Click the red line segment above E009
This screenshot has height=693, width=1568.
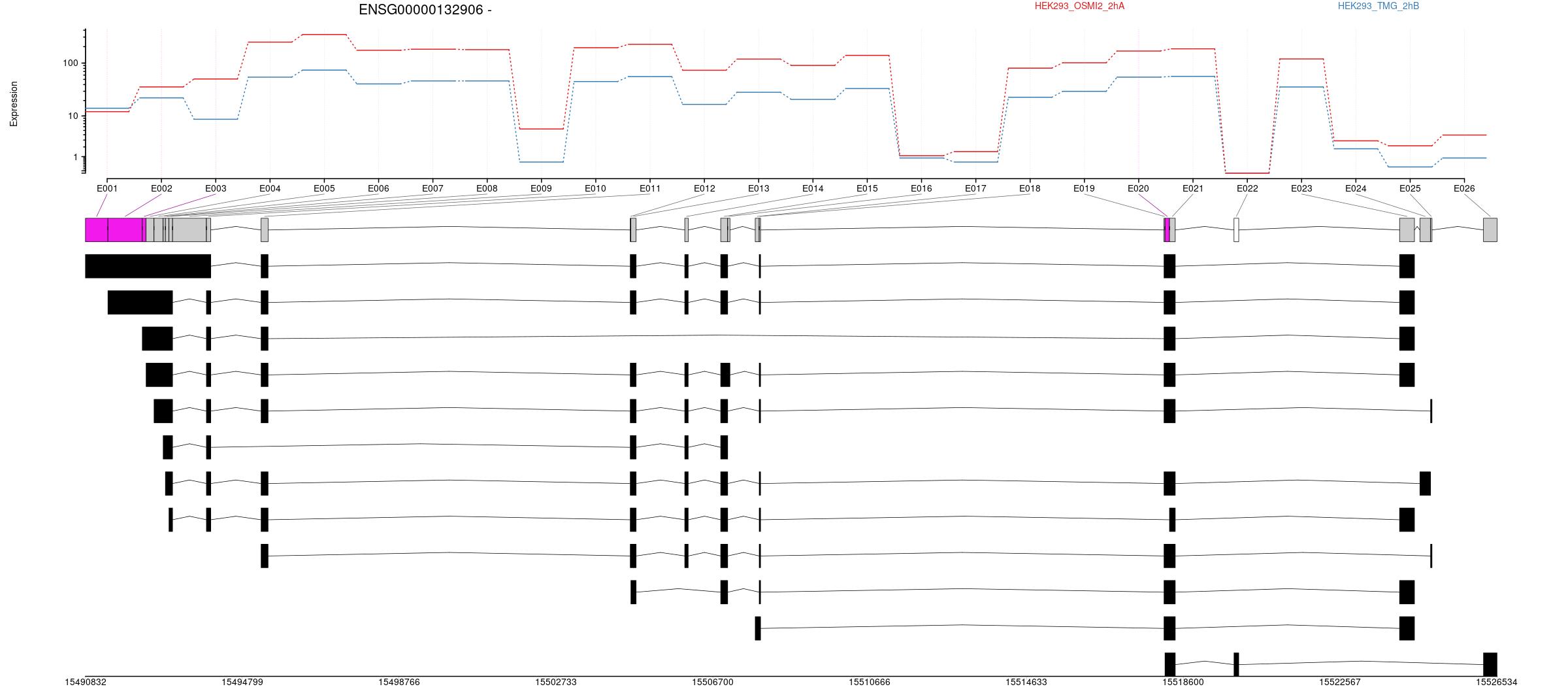[541, 129]
